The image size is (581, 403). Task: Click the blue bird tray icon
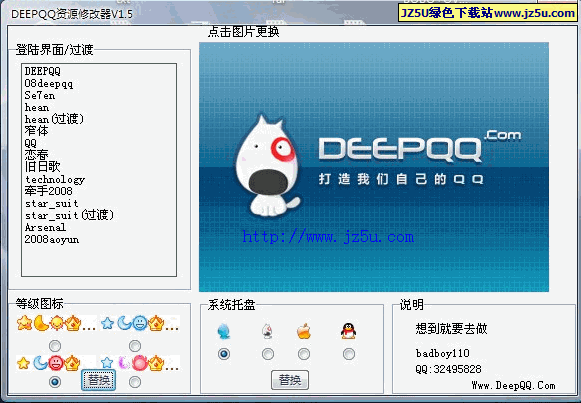pos(224,331)
